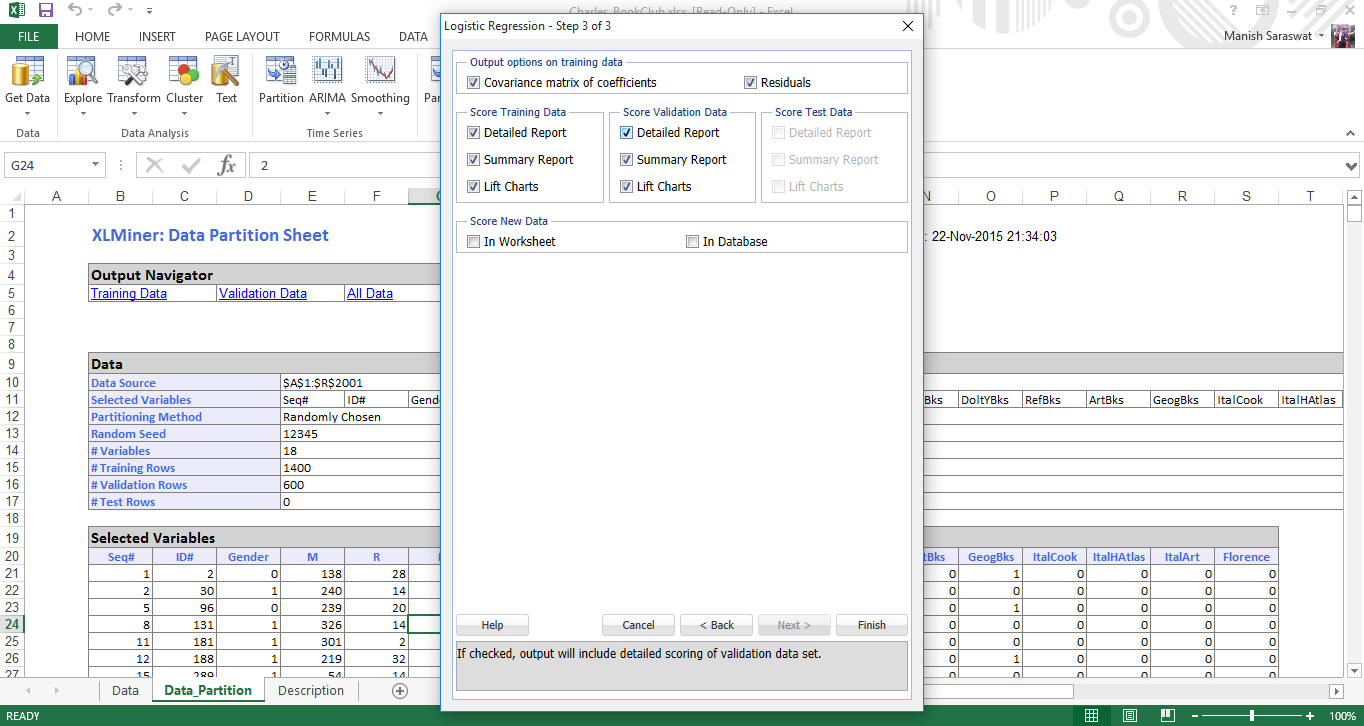Click the Finish button
This screenshot has height=726, width=1364.
click(x=871, y=625)
